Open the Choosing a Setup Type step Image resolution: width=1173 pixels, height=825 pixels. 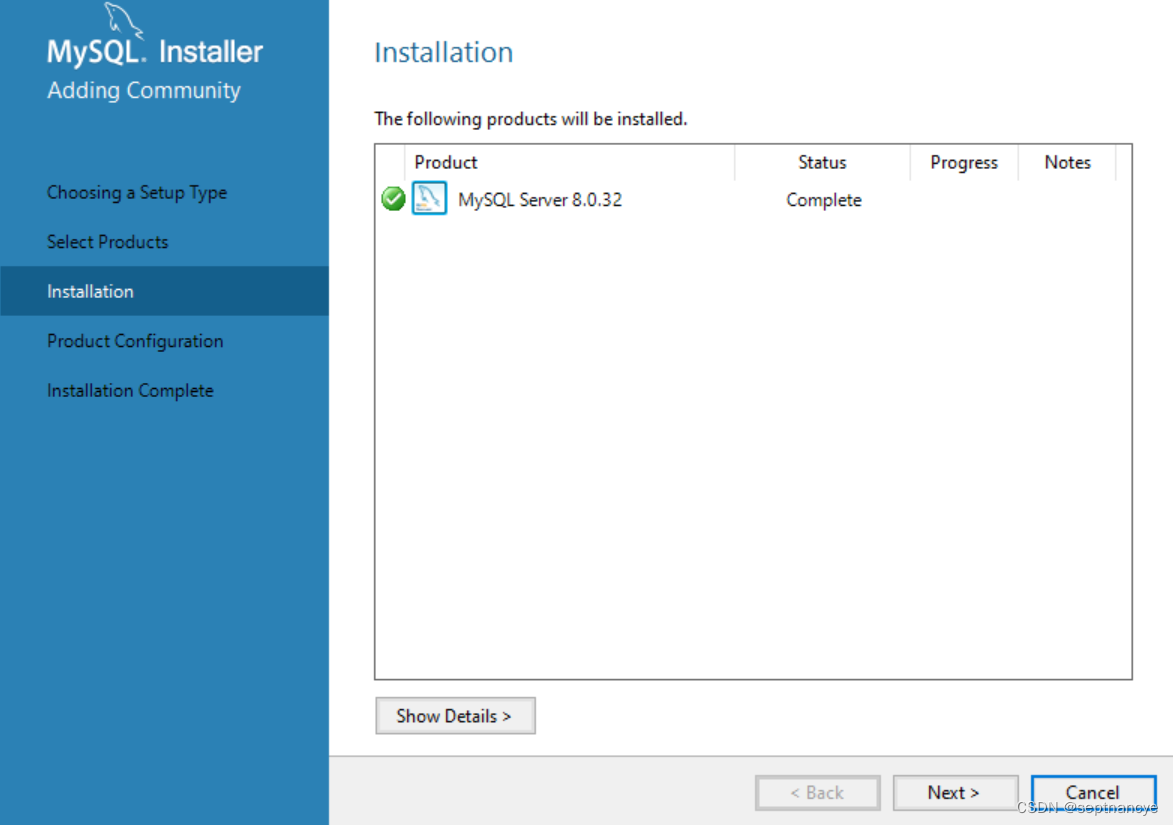(137, 192)
